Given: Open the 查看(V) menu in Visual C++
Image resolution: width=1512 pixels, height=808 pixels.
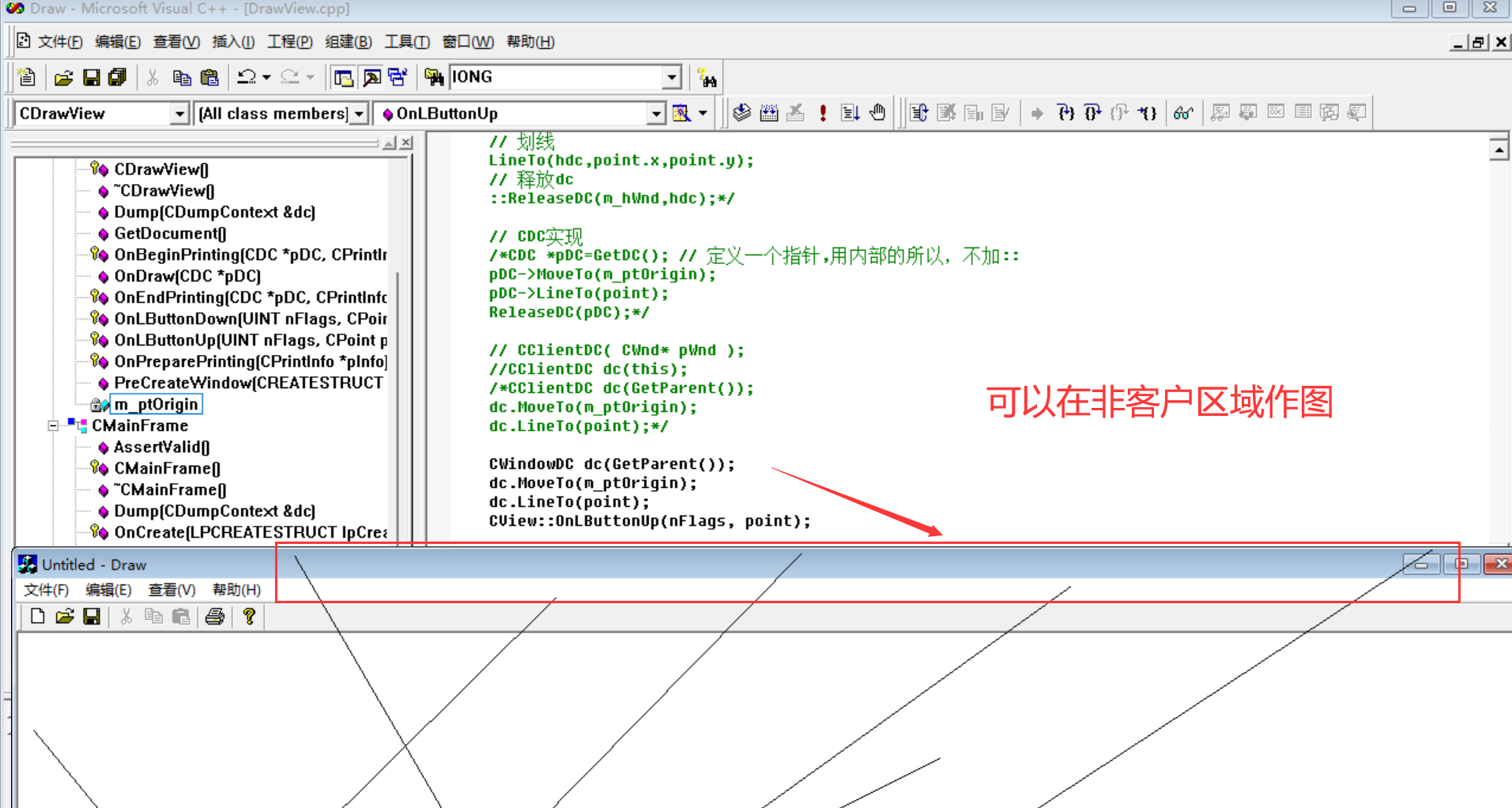Looking at the screenshot, I should tap(176, 42).
